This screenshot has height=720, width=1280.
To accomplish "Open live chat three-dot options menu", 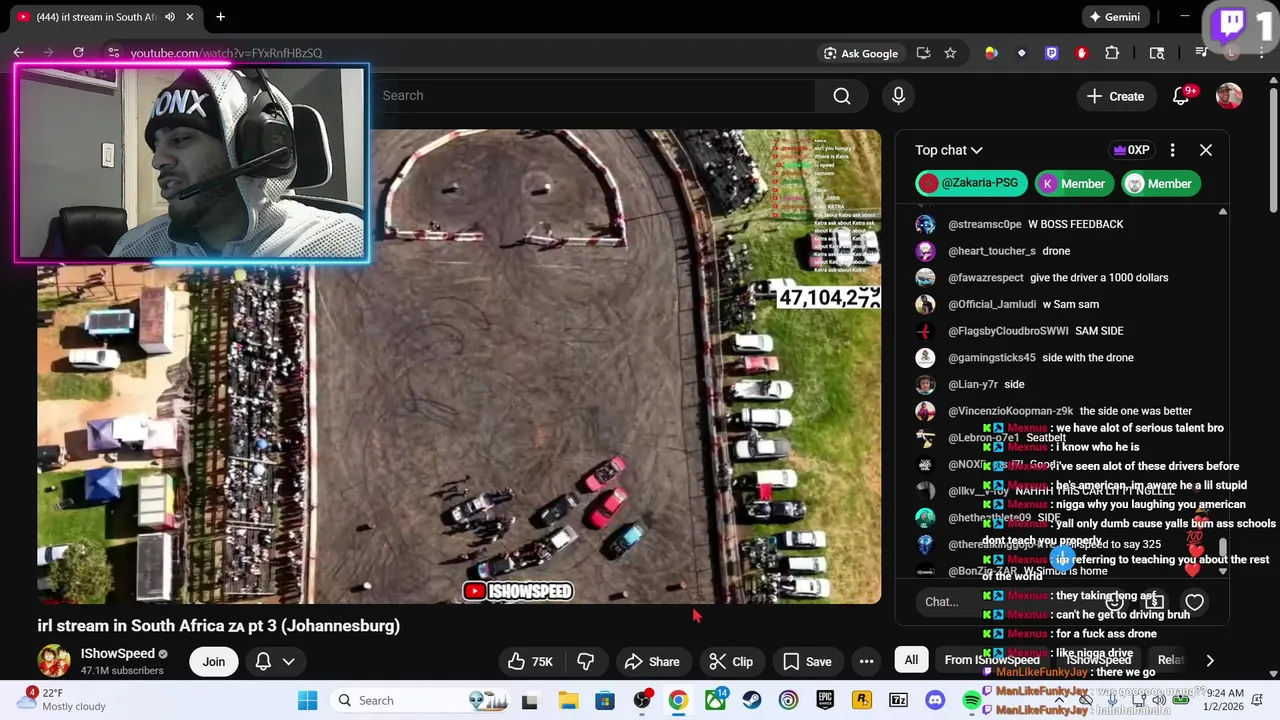I will click(x=1172, y=150).
